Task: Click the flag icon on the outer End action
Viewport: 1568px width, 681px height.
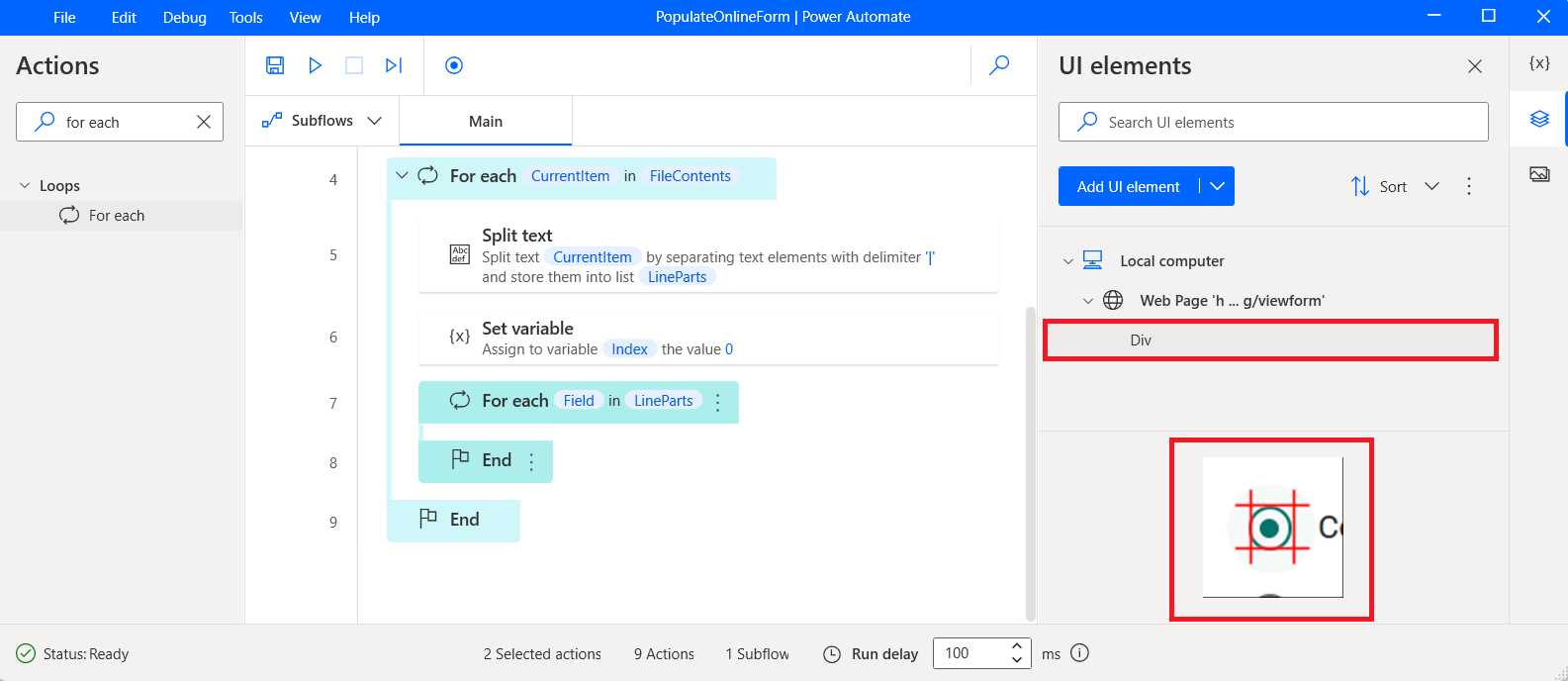Action: [428, 519]
